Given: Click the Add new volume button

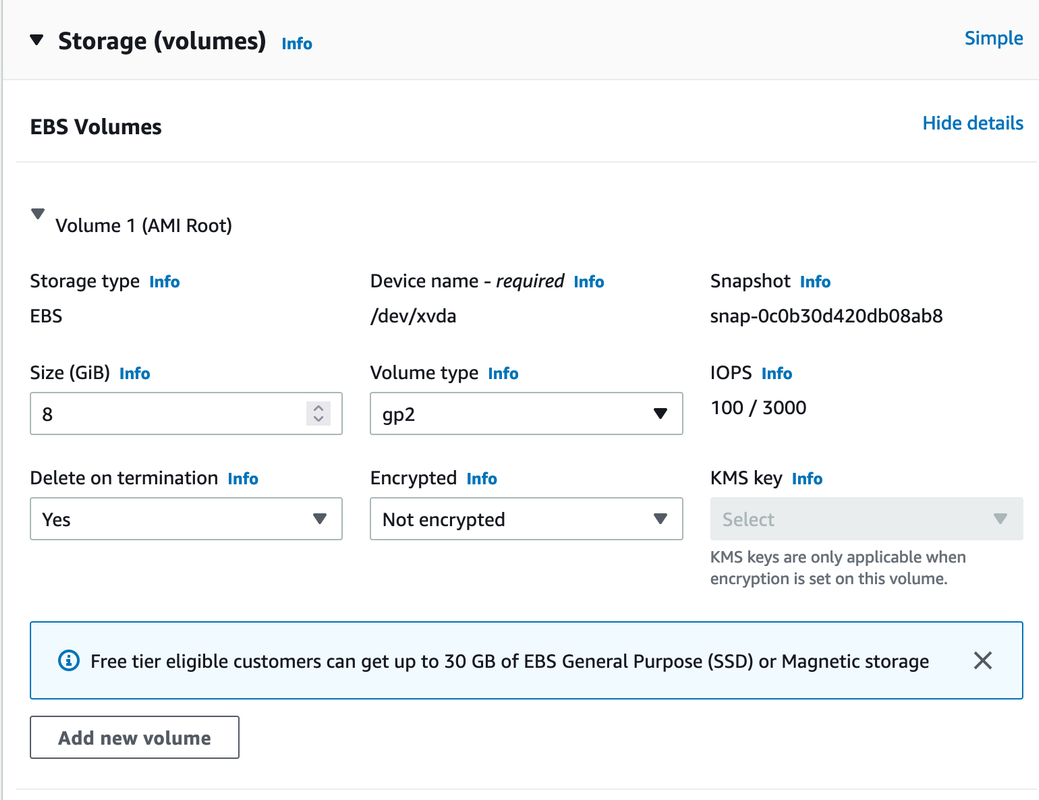Looking at the screenshot, I should (x=135, y=738).
